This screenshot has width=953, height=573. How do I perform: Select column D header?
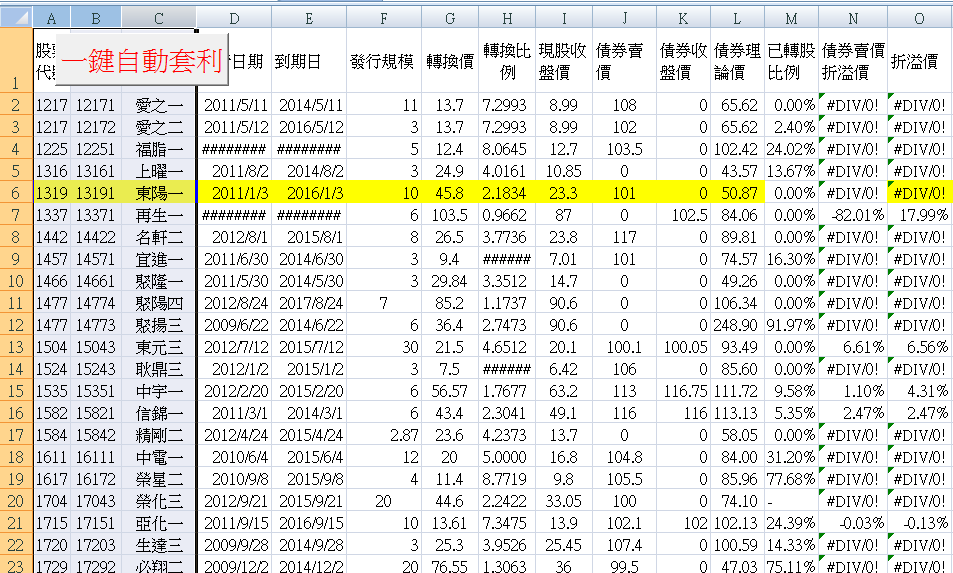[233, 18]
